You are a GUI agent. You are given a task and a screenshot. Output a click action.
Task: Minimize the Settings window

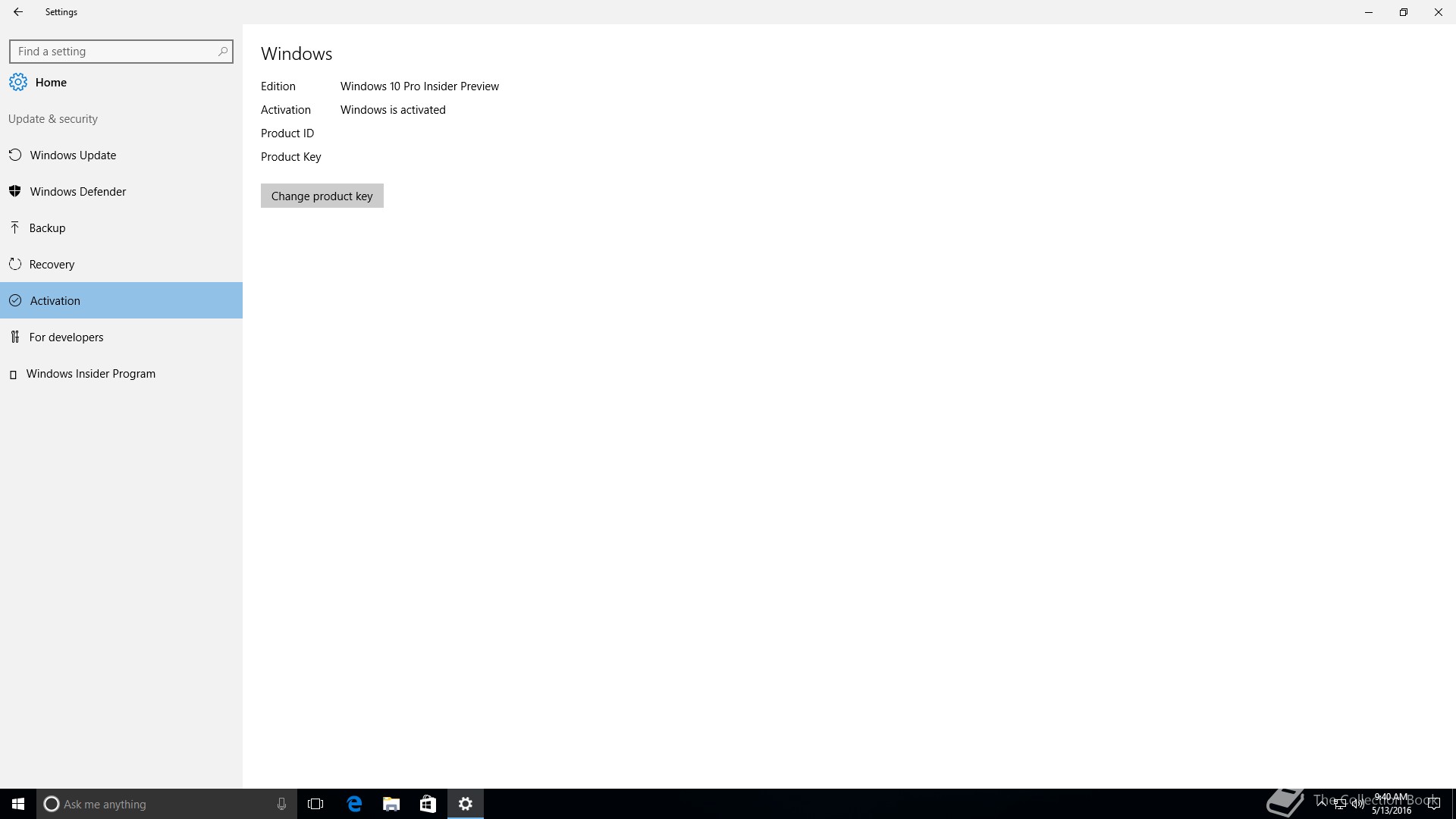1369,12
